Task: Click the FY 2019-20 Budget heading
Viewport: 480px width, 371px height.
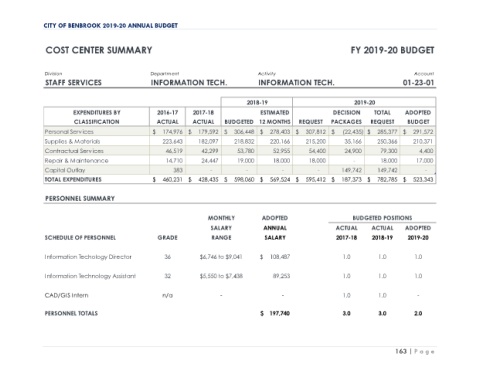Action: 392,50
